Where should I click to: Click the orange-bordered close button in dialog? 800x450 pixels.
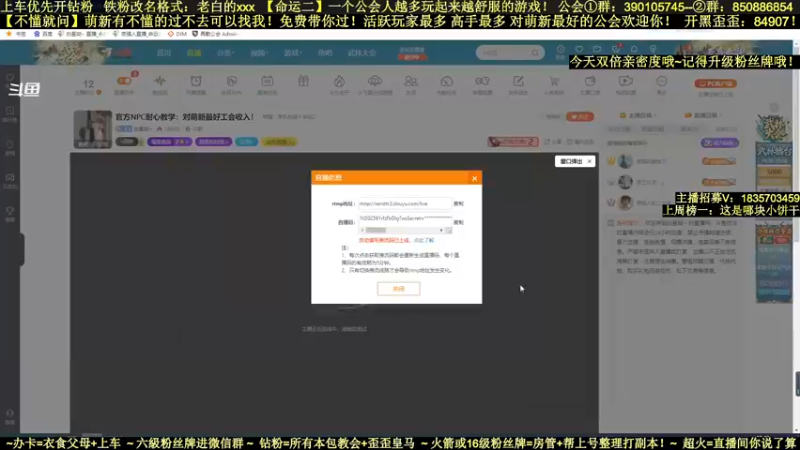point(398,289)
